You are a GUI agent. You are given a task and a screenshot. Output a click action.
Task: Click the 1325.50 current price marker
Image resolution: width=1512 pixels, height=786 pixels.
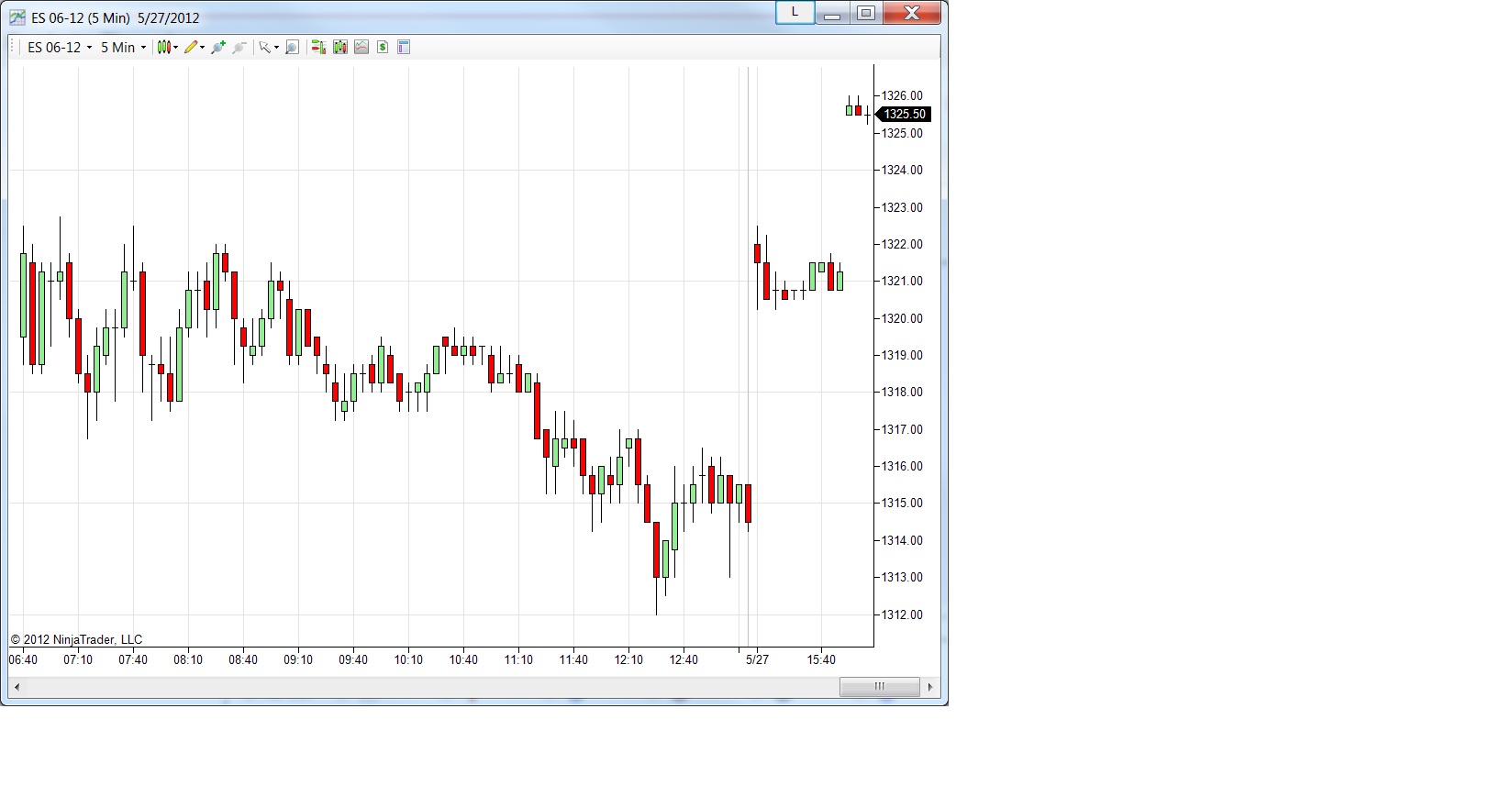tap(904, 115)
